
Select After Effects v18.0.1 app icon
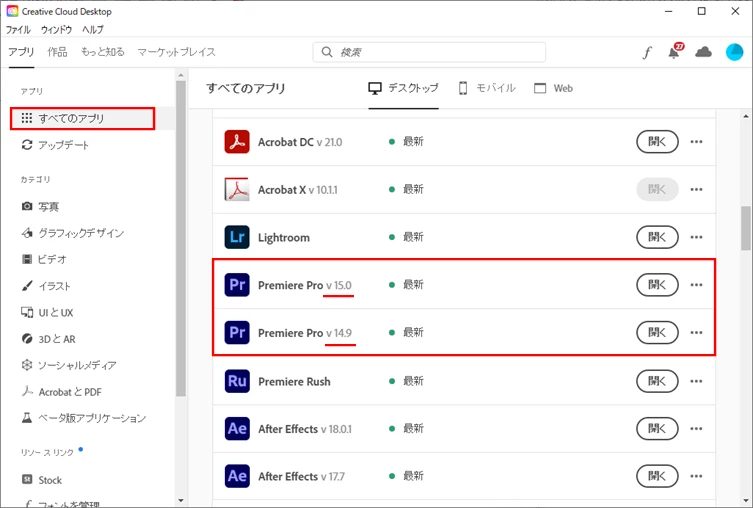237,429
